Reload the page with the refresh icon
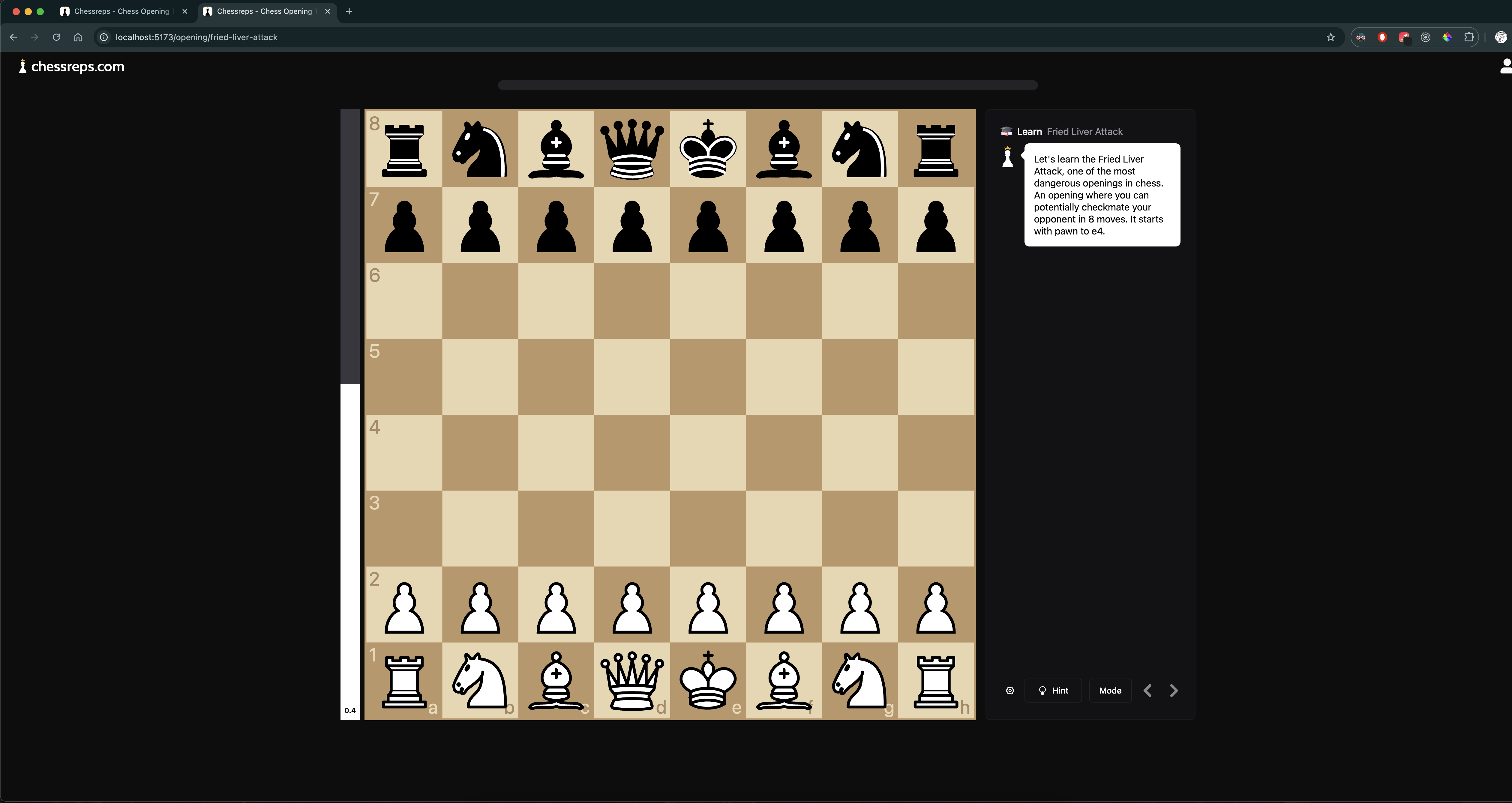The width and height of the screenshot is (1512, 803). coord(56,37)
